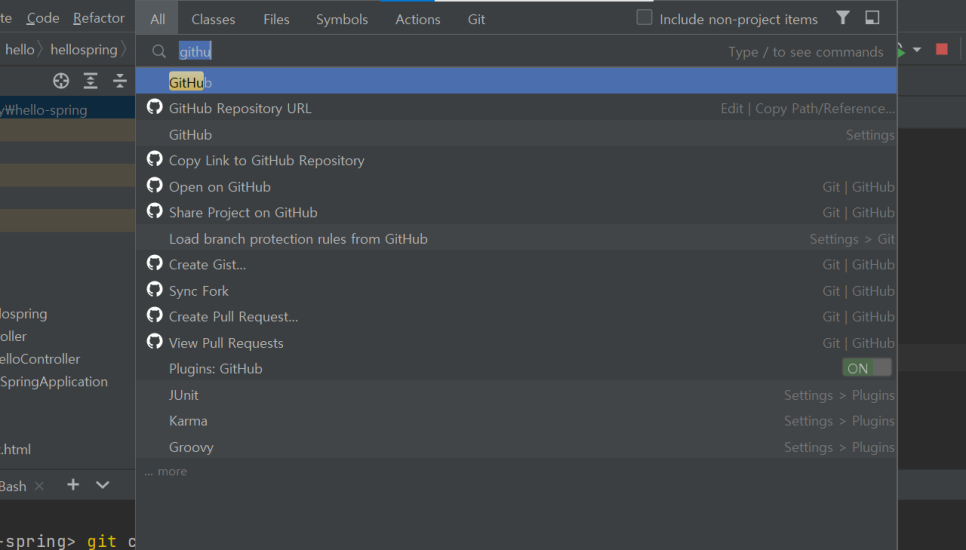Screen dimensions: 966x550
Task: Toggle the Plugins: GitHub ON switch
Action: (866, 368)
